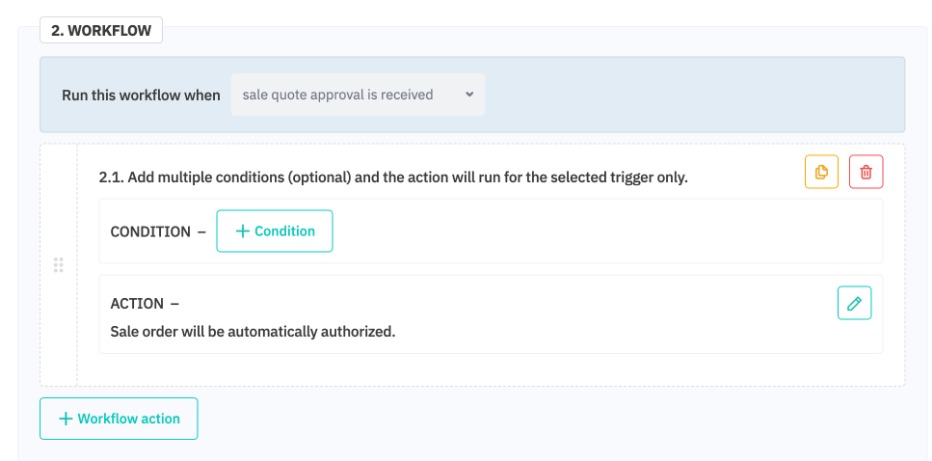The height and width of the screenshot is (461, 932).
Task: Click the "Run this workflow when" label
Action: click(x=141, y=95)
